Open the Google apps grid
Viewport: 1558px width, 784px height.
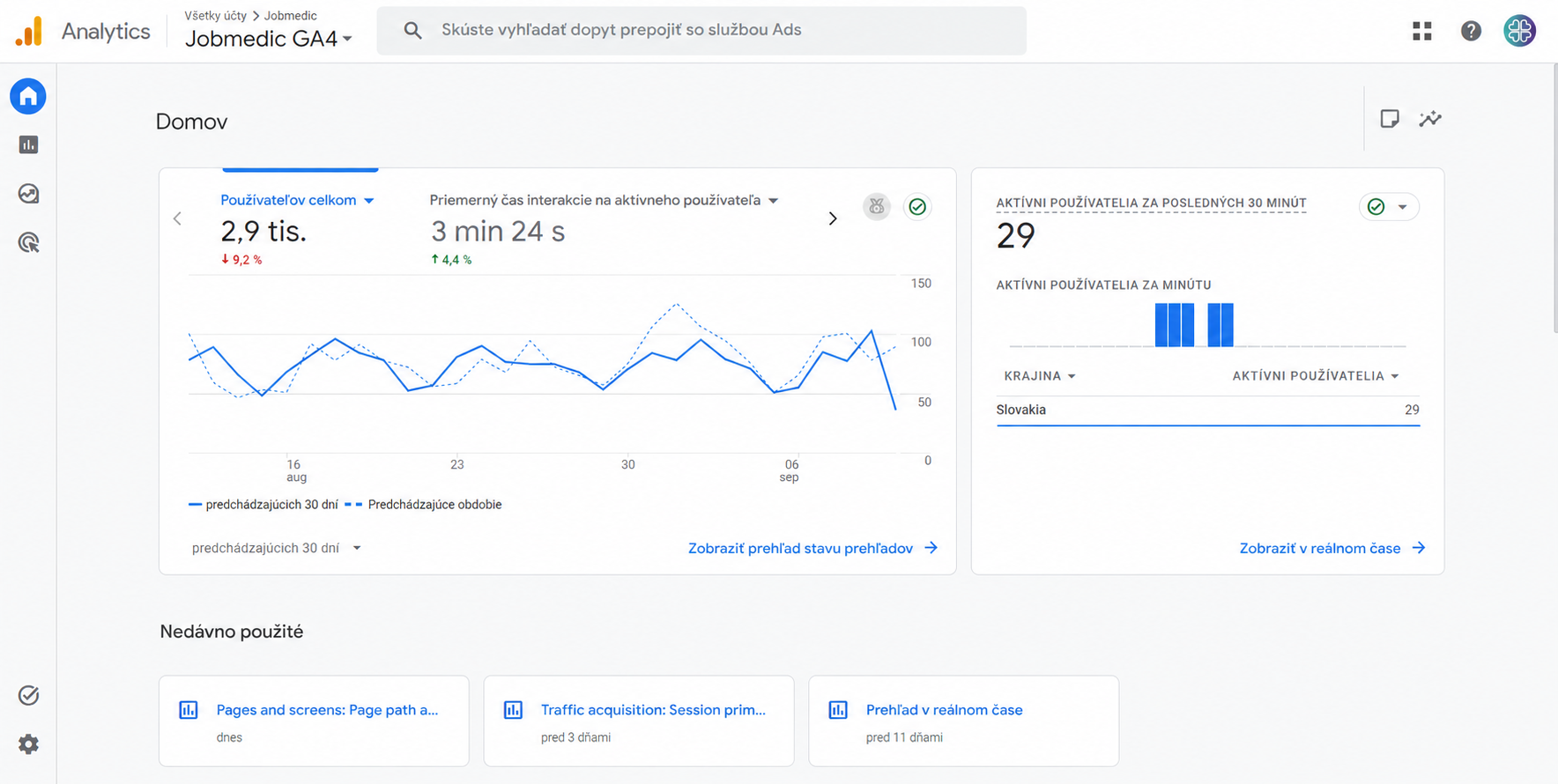click(x=1422, y=31)
